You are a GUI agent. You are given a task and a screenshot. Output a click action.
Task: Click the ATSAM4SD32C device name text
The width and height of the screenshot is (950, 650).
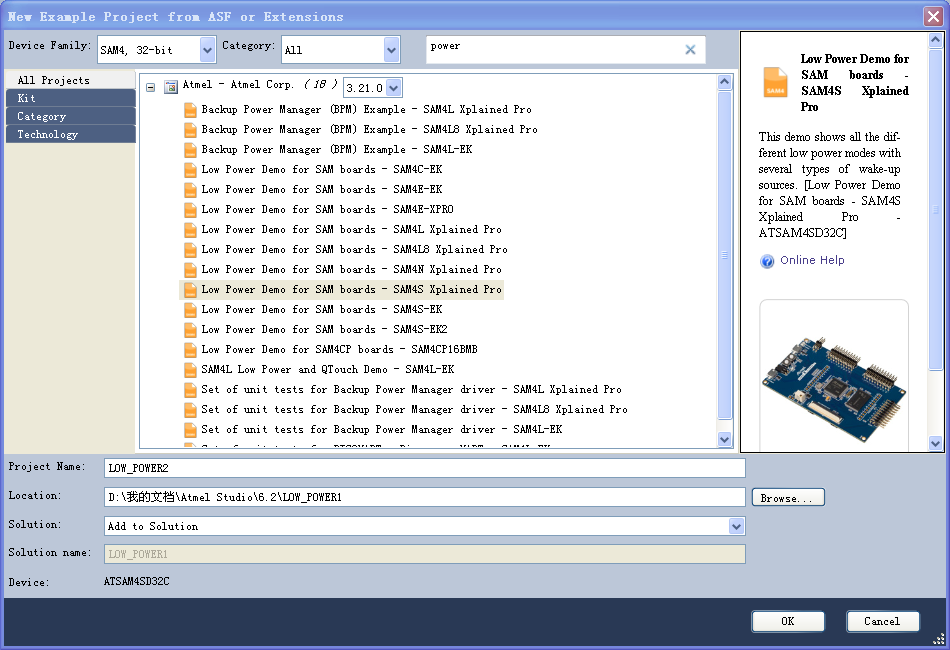click(x=136, y=582)
